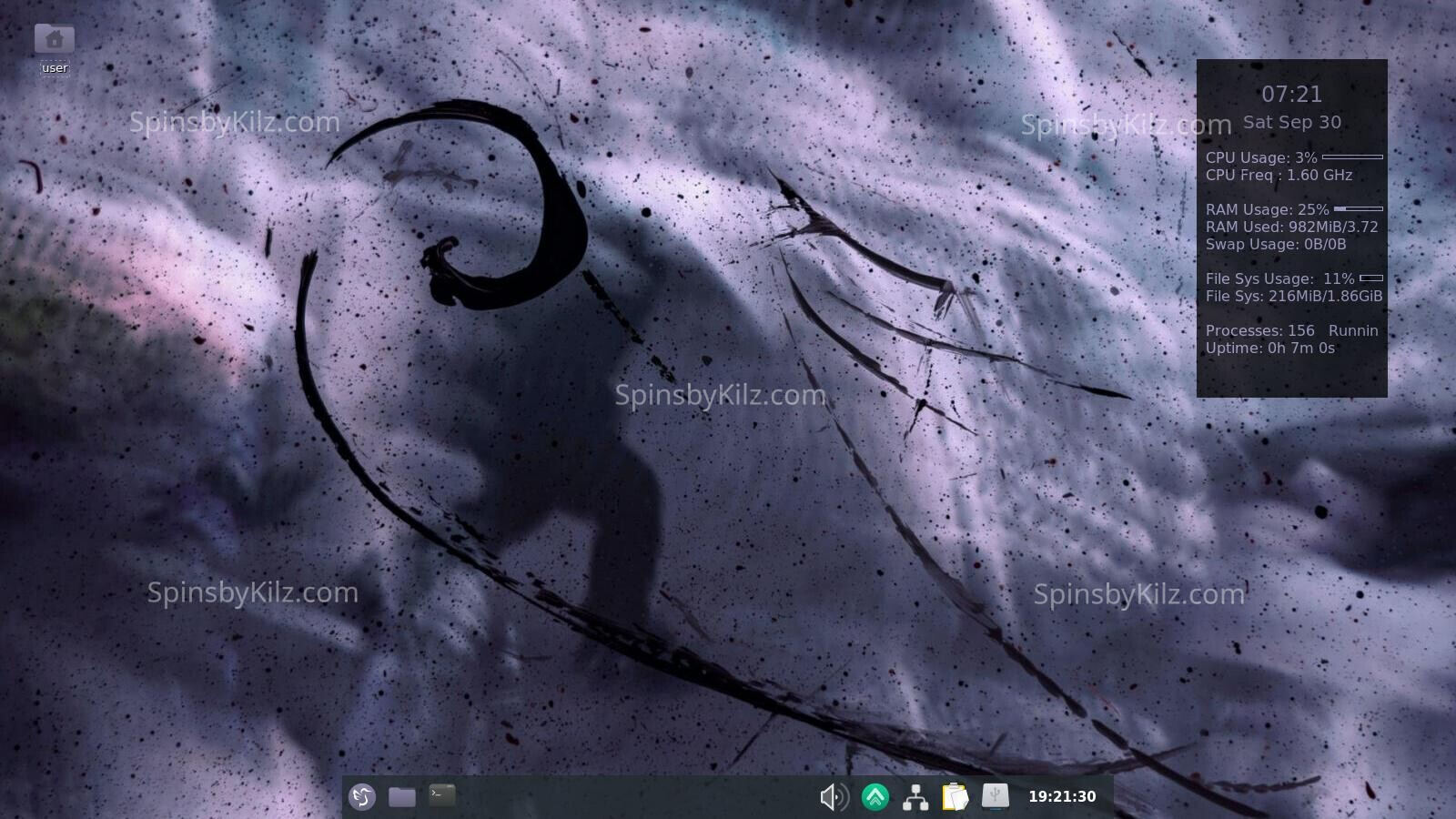
Task: Click the volume speaker tray icon
Action: 834,797
